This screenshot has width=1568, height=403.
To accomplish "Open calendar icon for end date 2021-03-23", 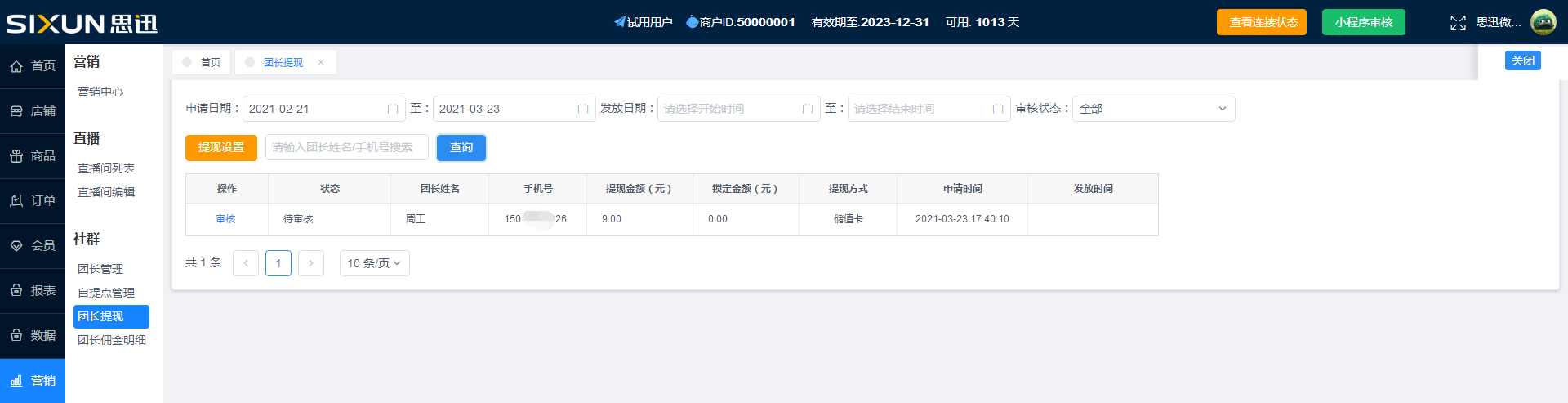I will (x=583, y=109).
